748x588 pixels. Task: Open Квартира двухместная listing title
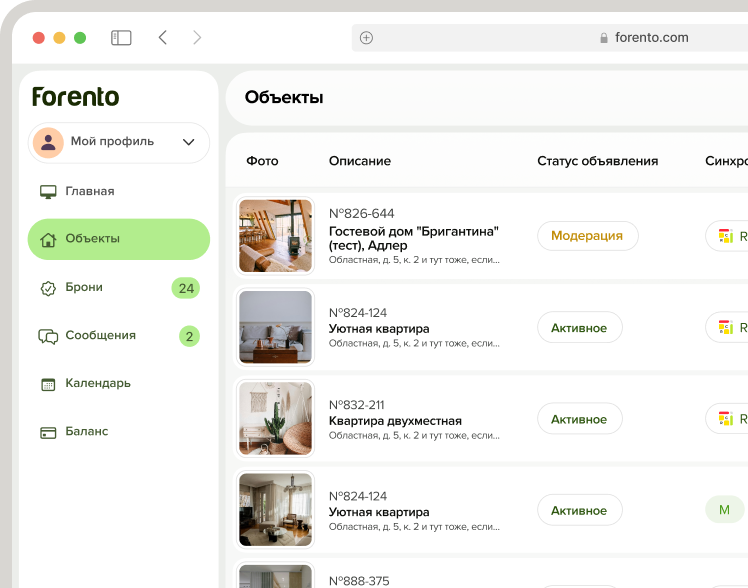pos(395,421)
